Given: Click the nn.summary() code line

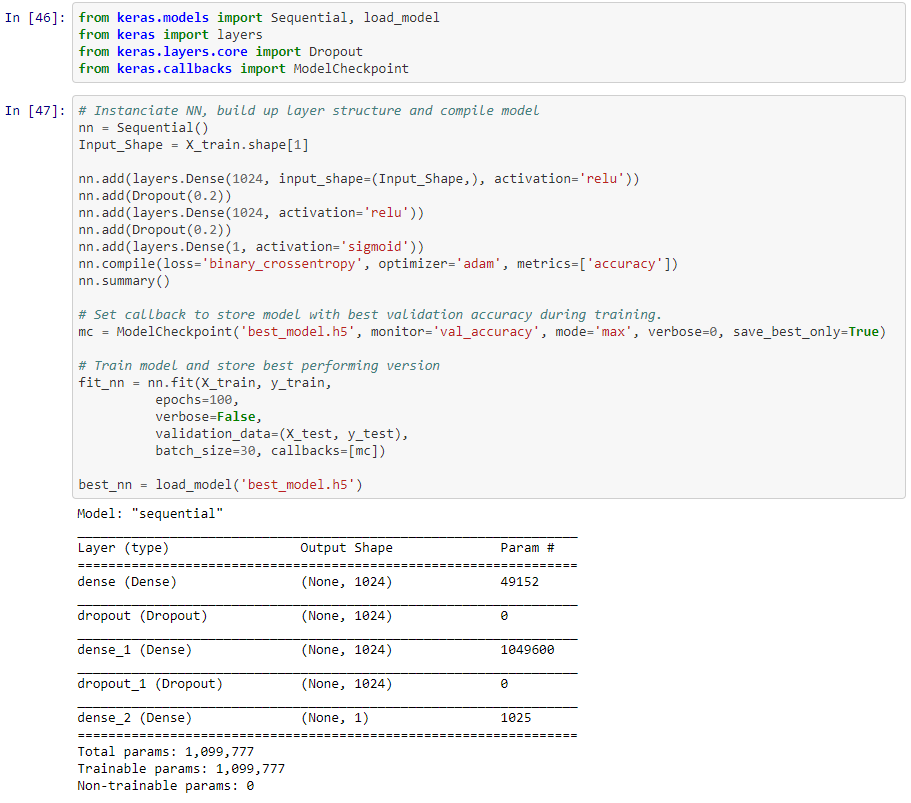Looking at the screenshot, I should pyautogui.click(x=124, y=281).
